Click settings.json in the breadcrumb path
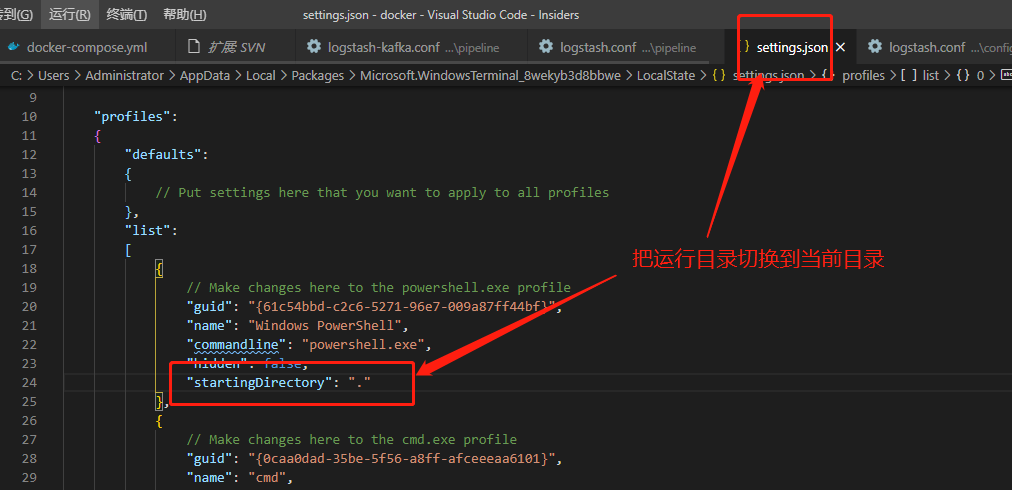 (768, 76)
